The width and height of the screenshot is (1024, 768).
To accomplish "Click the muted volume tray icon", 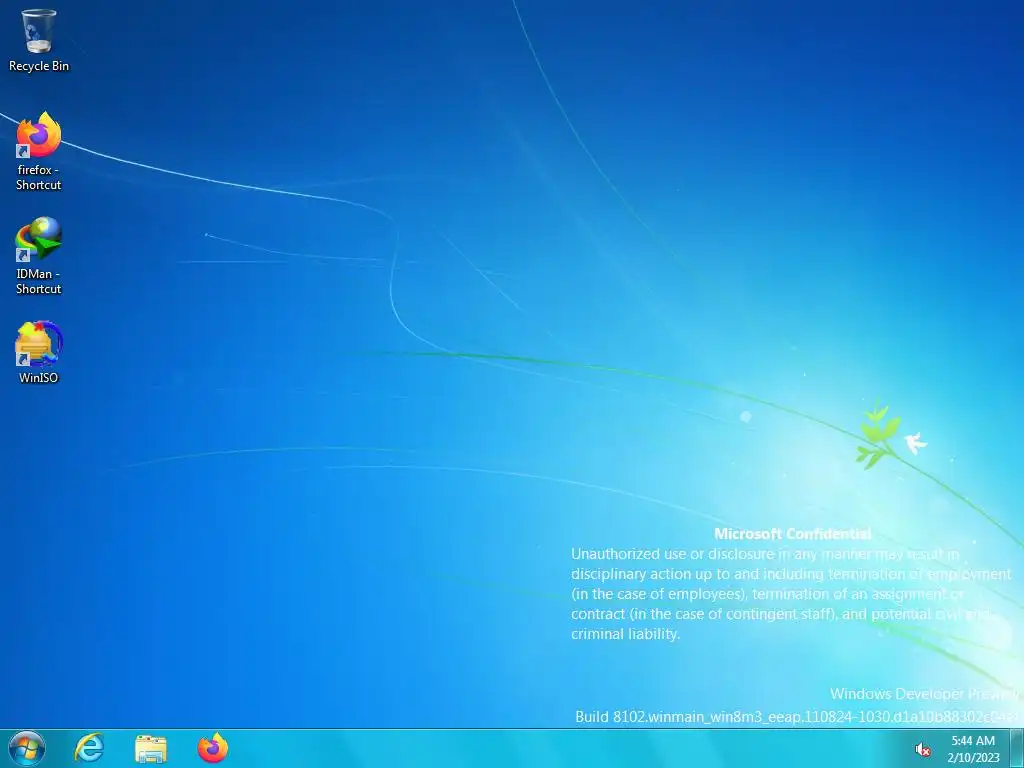I will coord(922,750).
